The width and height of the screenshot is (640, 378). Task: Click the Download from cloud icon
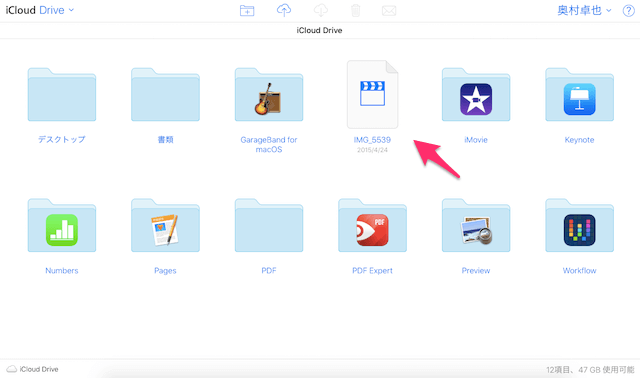tap(320, 10)
